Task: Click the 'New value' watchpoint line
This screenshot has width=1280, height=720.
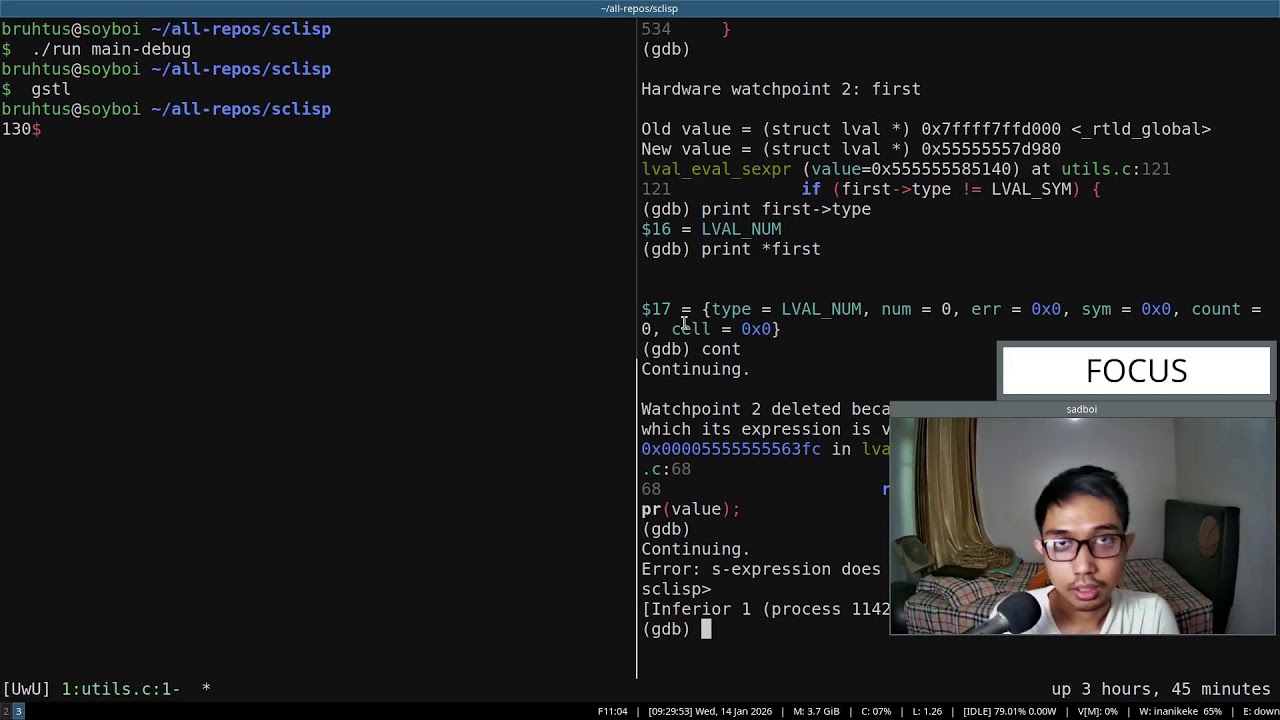Action: (851, 149)
